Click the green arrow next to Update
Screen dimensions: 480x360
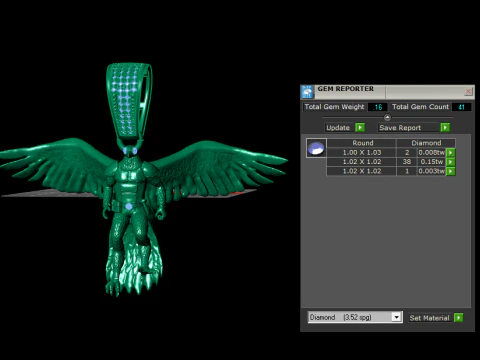pos(360,128)
